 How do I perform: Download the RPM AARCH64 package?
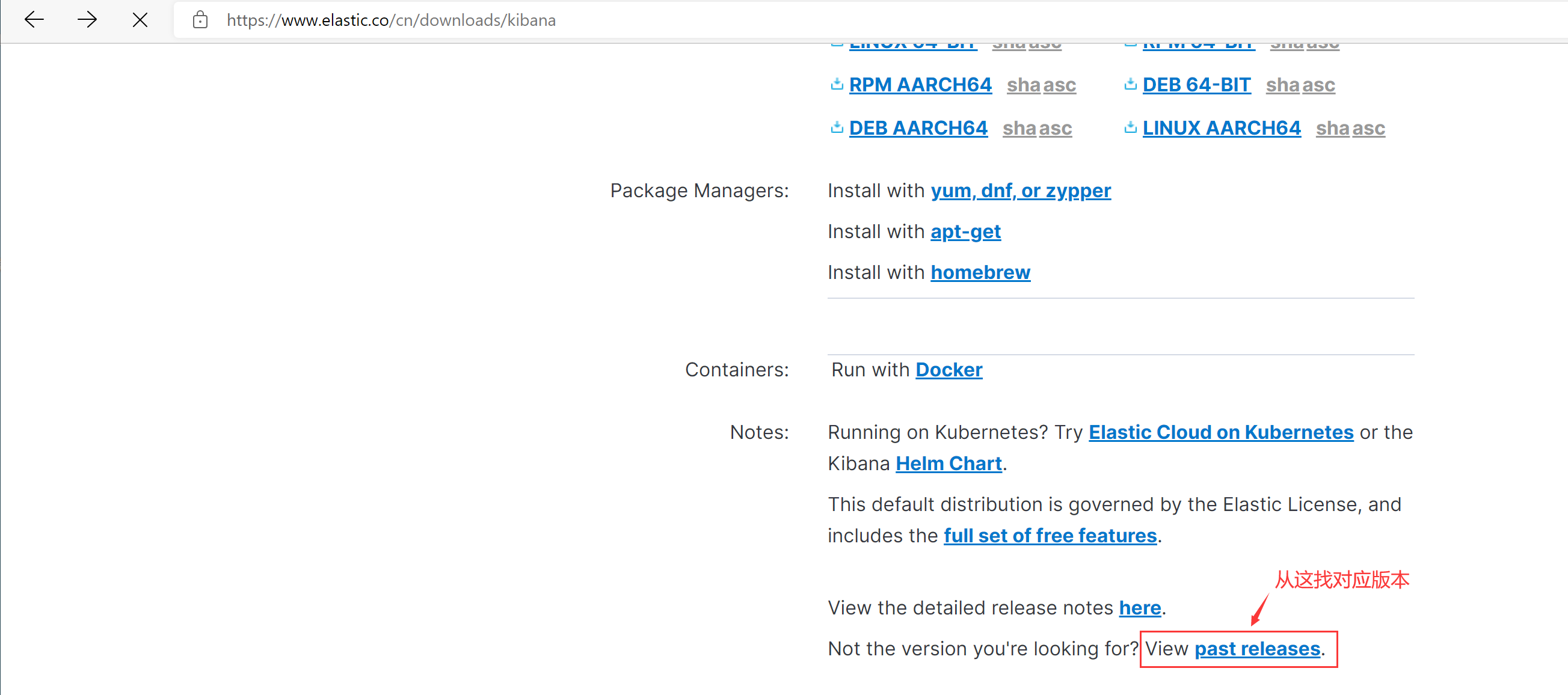pos(920,85)
